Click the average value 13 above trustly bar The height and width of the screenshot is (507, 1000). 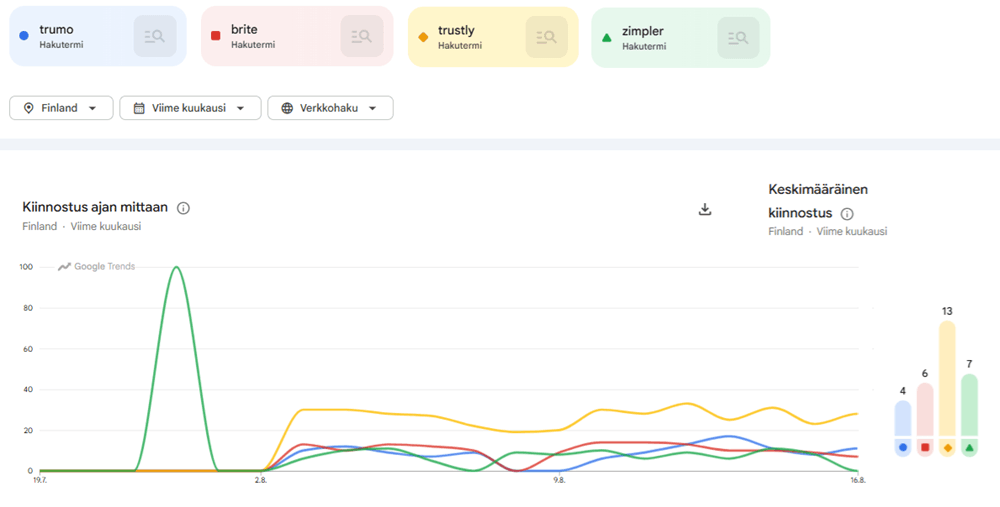(x=947, y=311)
